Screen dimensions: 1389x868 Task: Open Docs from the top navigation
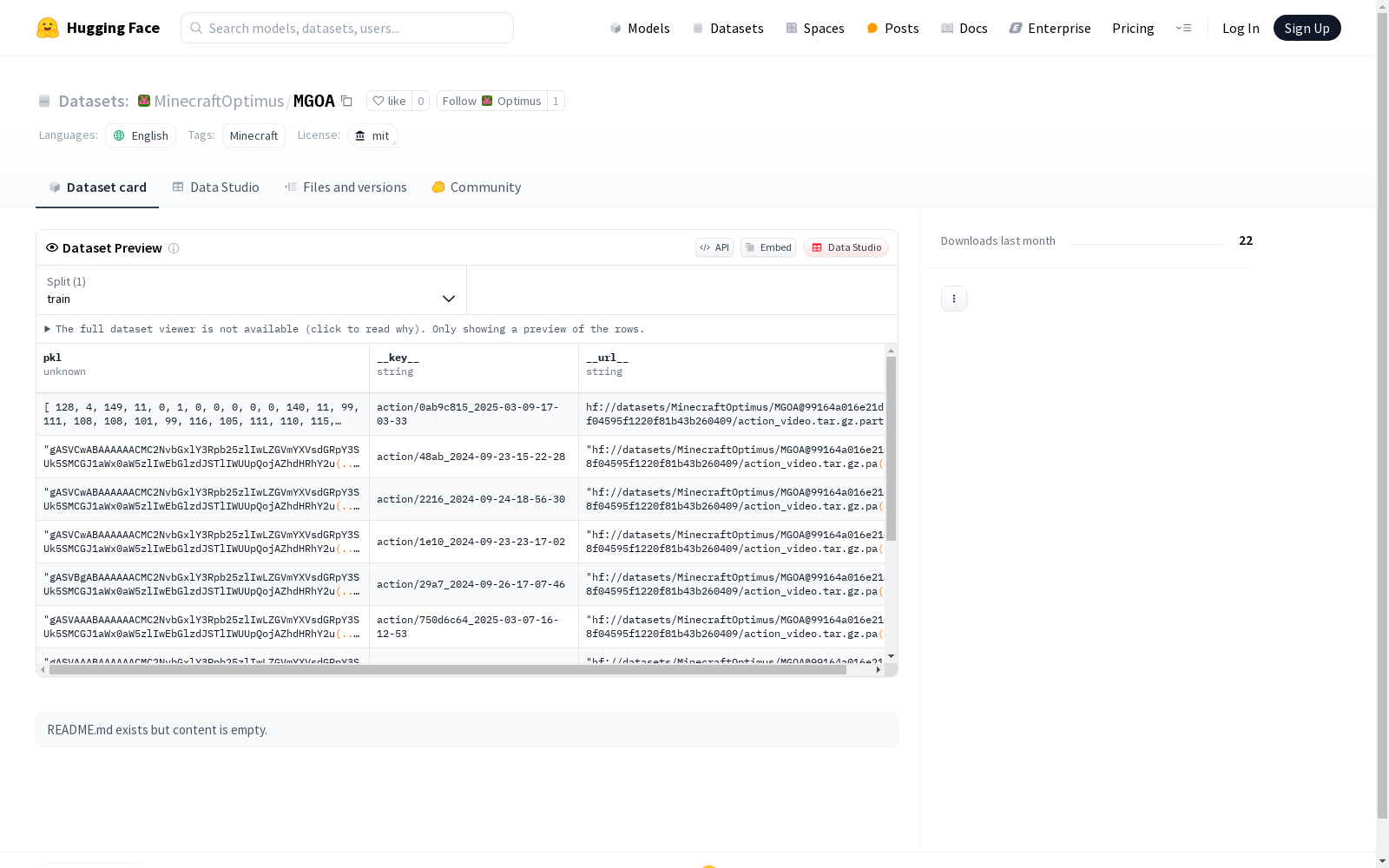pyautogui.click(x=964, y=28)
